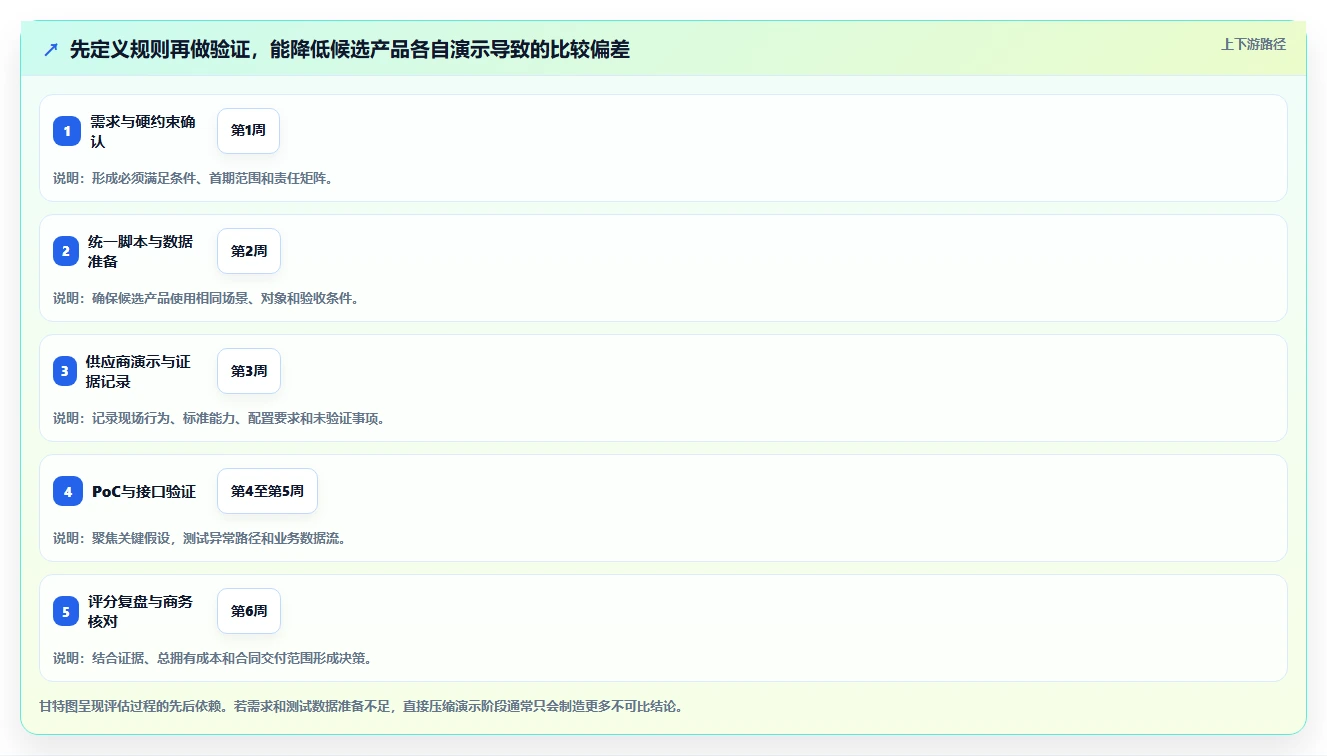Click step number badge 5

tap(67, 611)
